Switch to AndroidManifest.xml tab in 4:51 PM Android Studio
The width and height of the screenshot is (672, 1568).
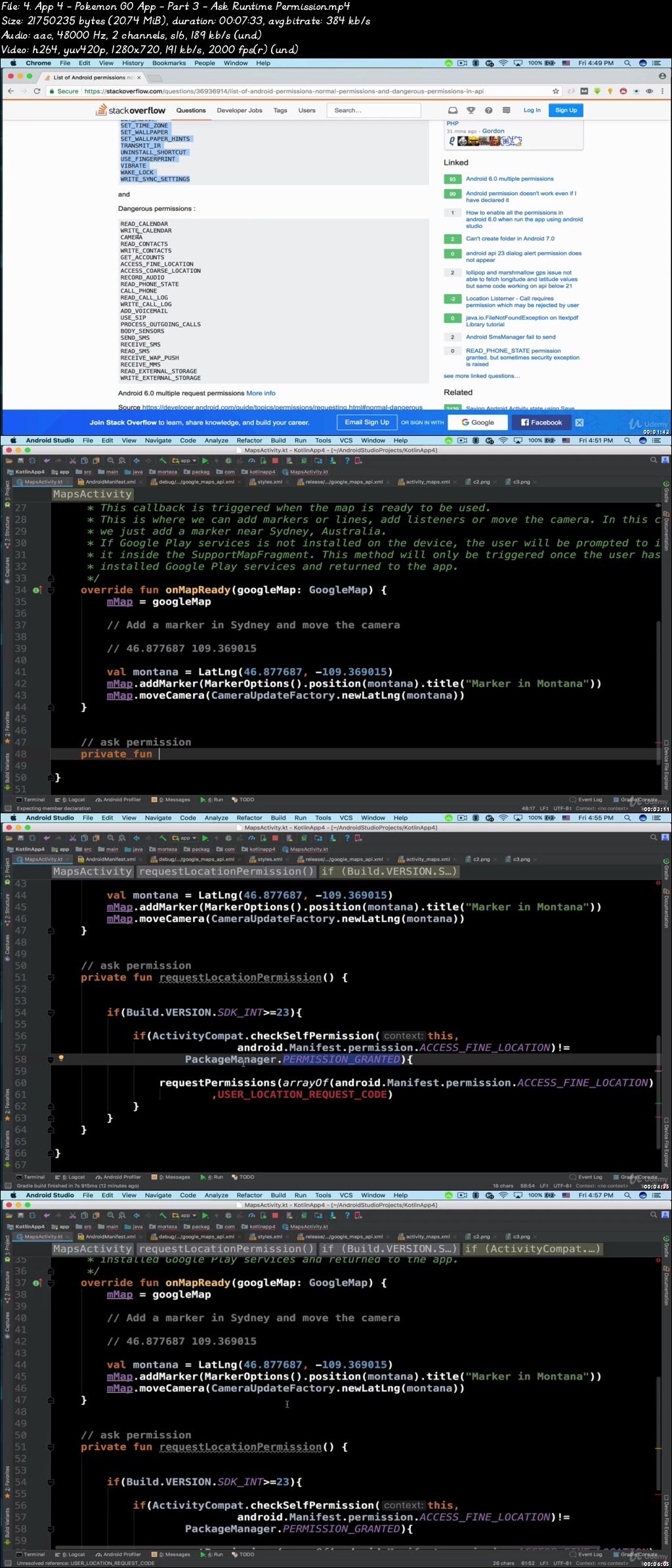click(x=110, y=482)
